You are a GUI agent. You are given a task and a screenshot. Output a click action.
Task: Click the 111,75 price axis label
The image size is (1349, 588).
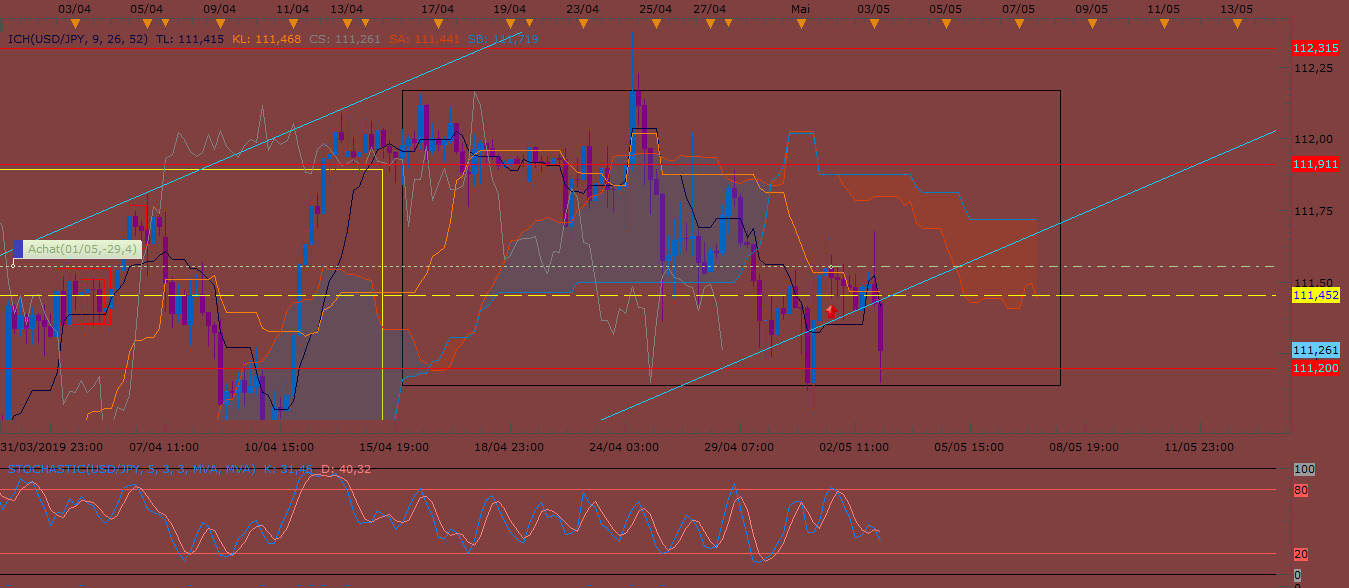(1313, 211)
